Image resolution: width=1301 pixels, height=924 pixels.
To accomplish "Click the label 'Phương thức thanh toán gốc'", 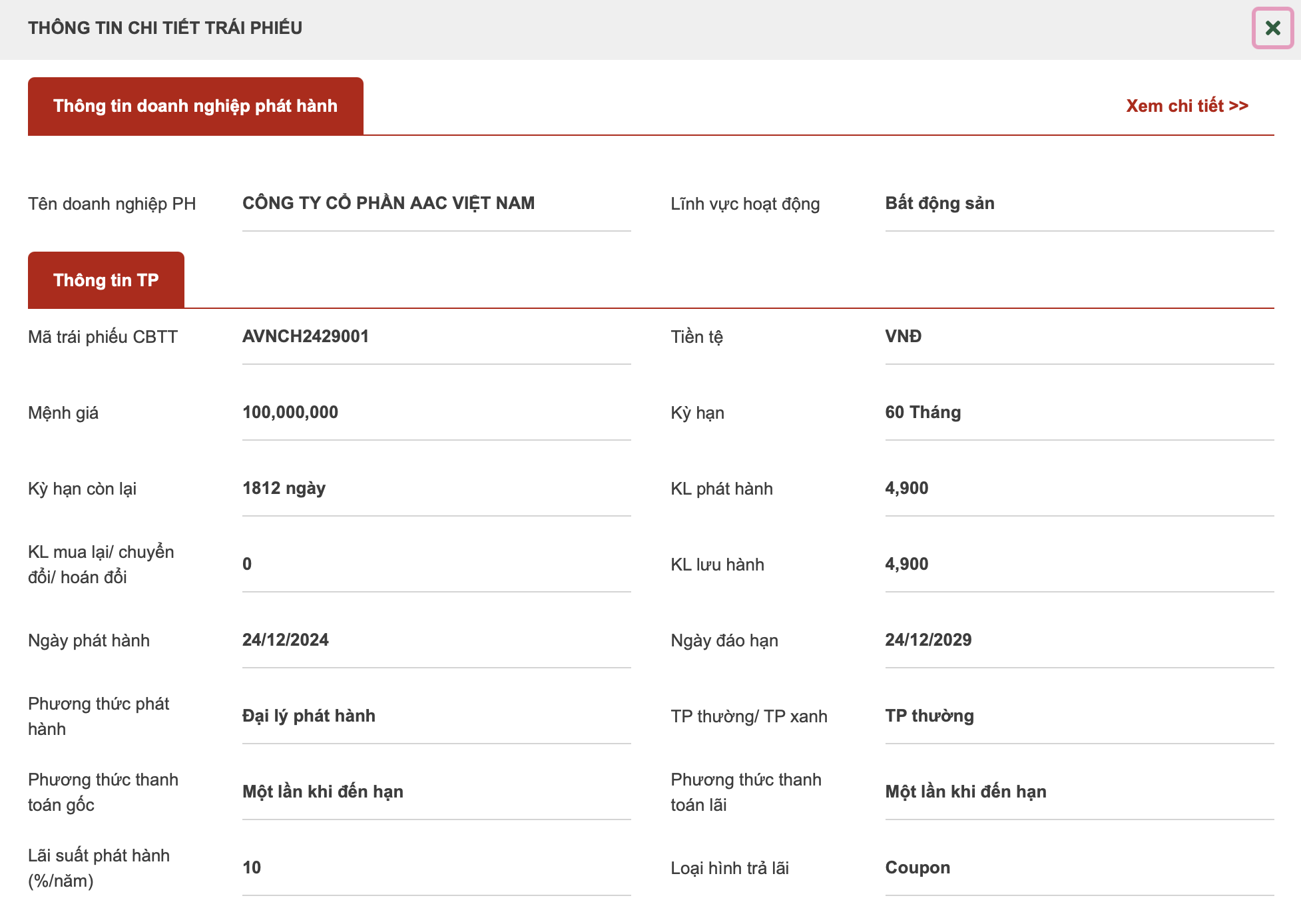I will coord(103,792).
